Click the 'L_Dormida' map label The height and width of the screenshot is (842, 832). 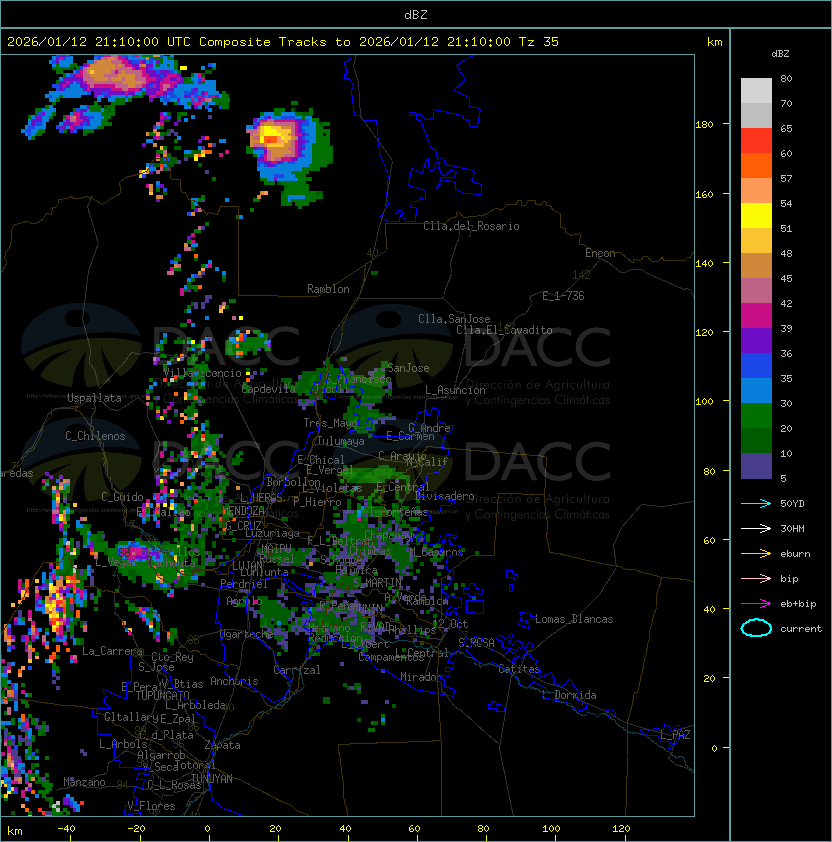[569, 695]
